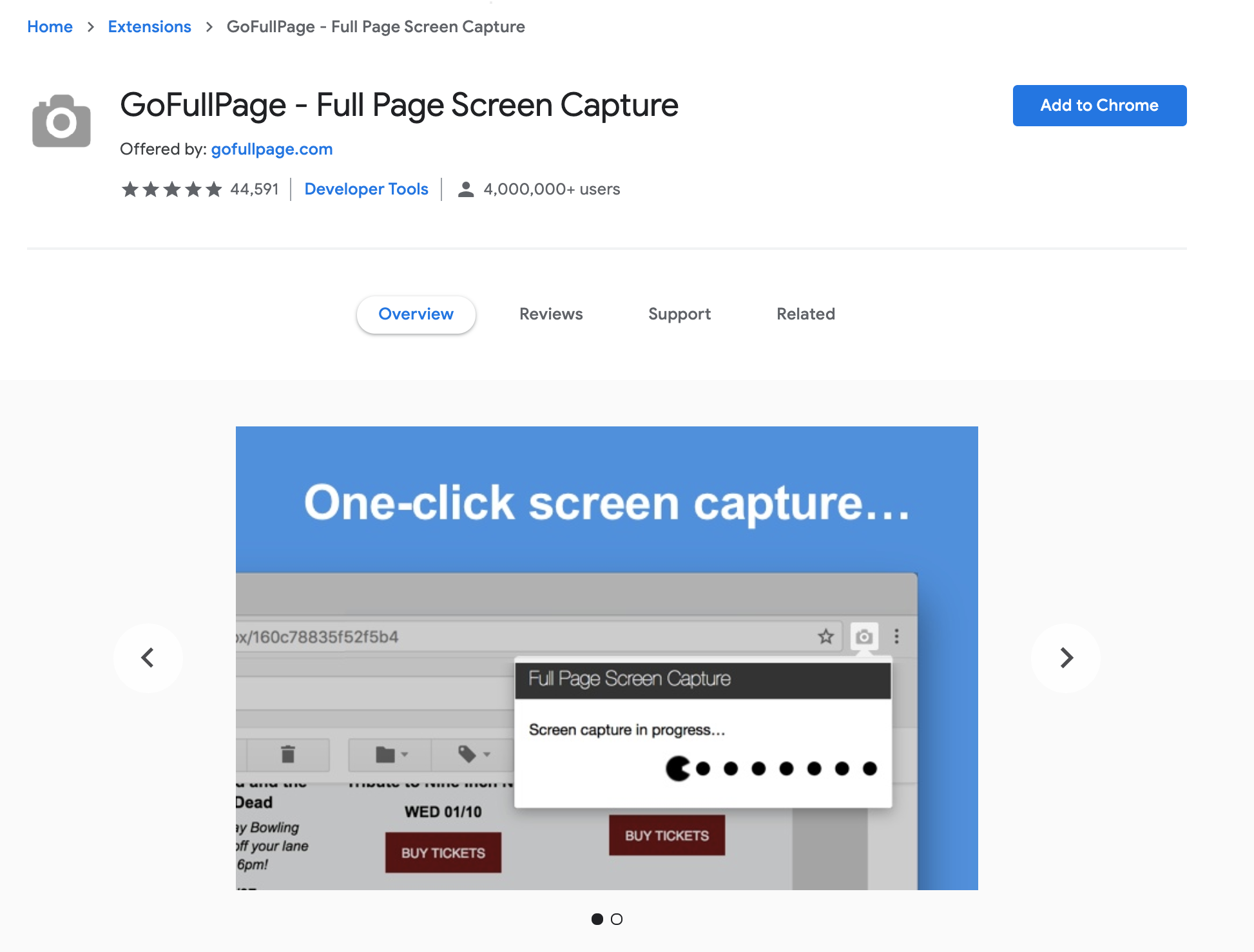Click the five-star rating icons
This screenshot has height=952, width=1254.
point(171,189)
